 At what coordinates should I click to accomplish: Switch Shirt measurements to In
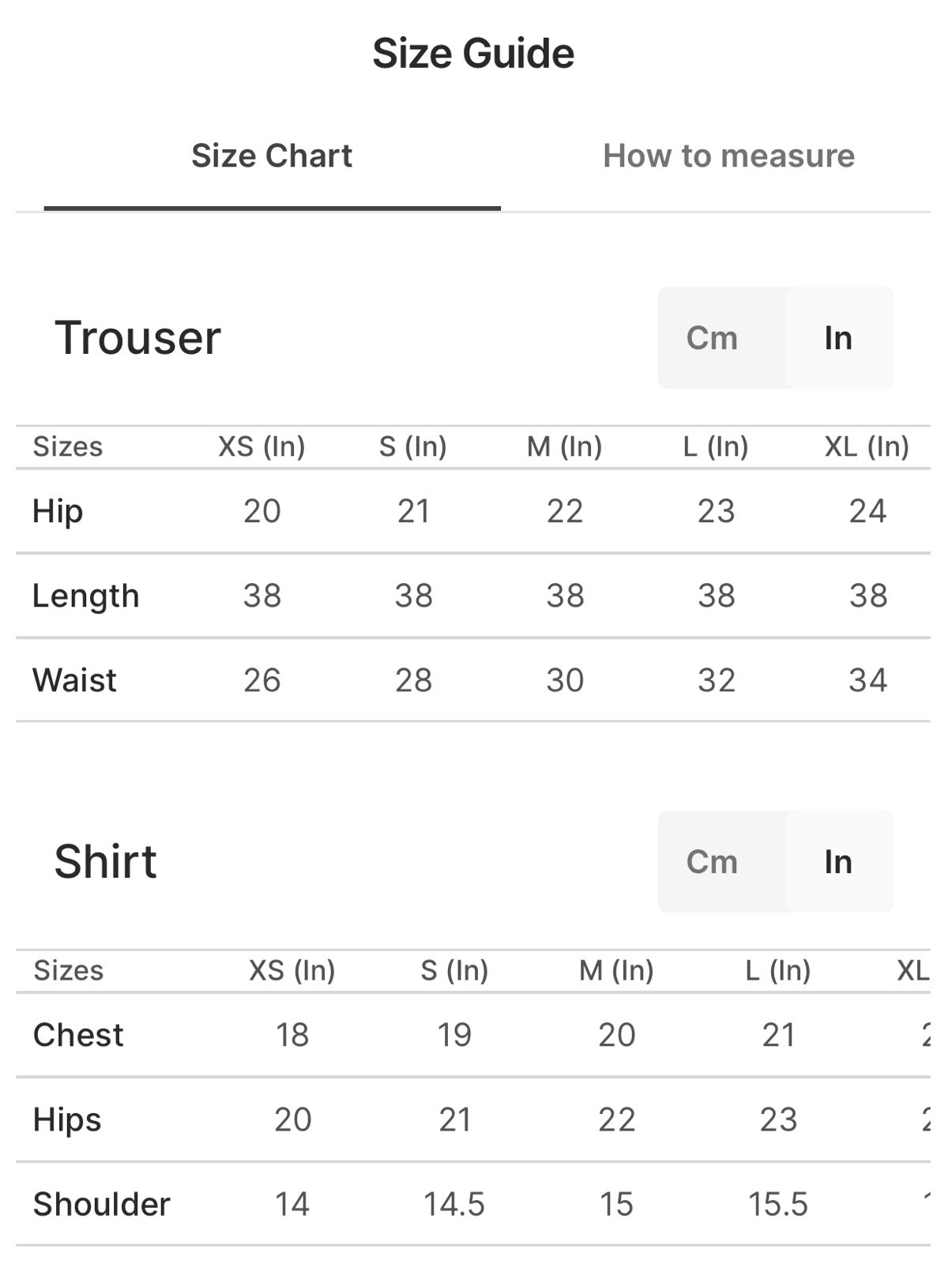tap(838, 862)
